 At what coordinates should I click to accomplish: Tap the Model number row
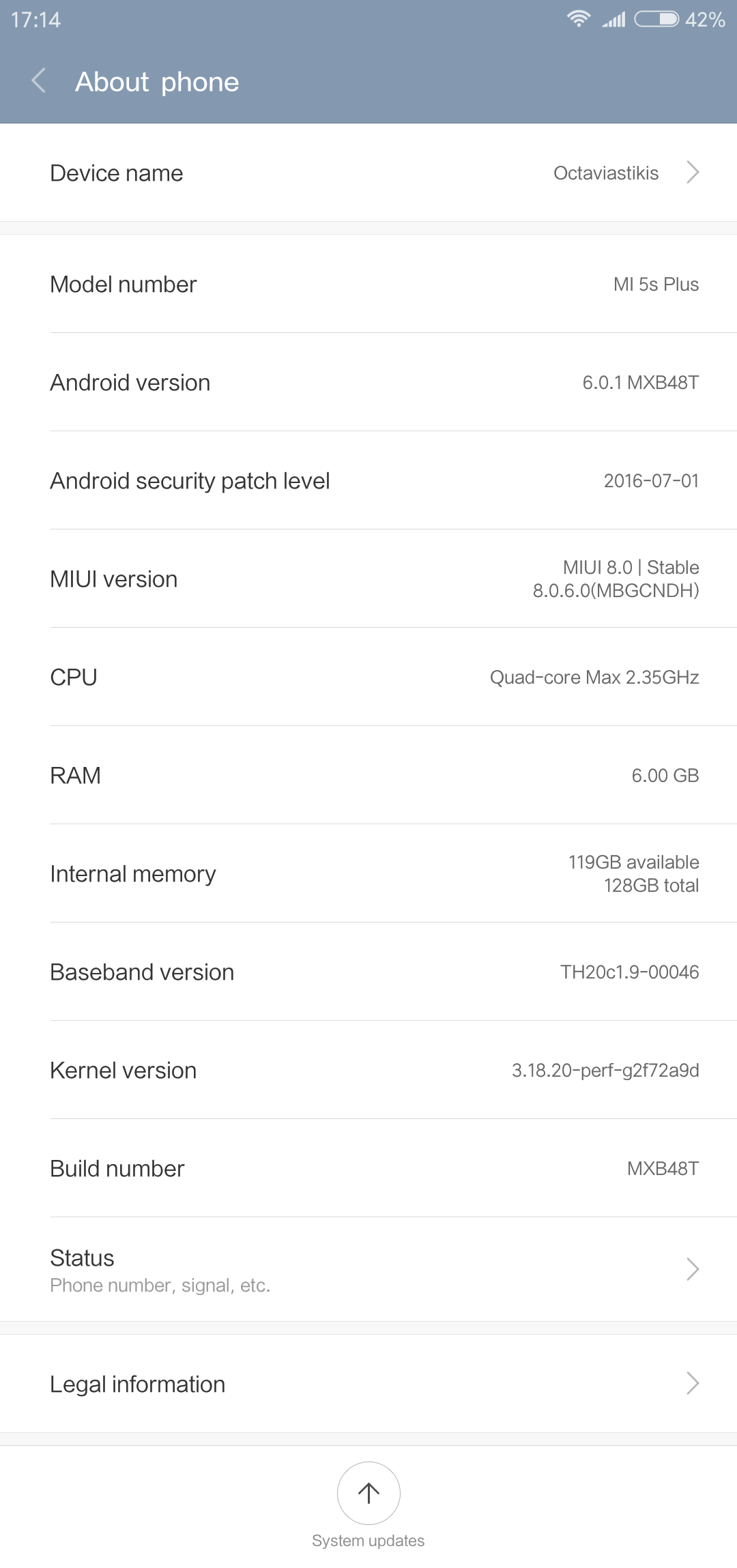(369, 284)
